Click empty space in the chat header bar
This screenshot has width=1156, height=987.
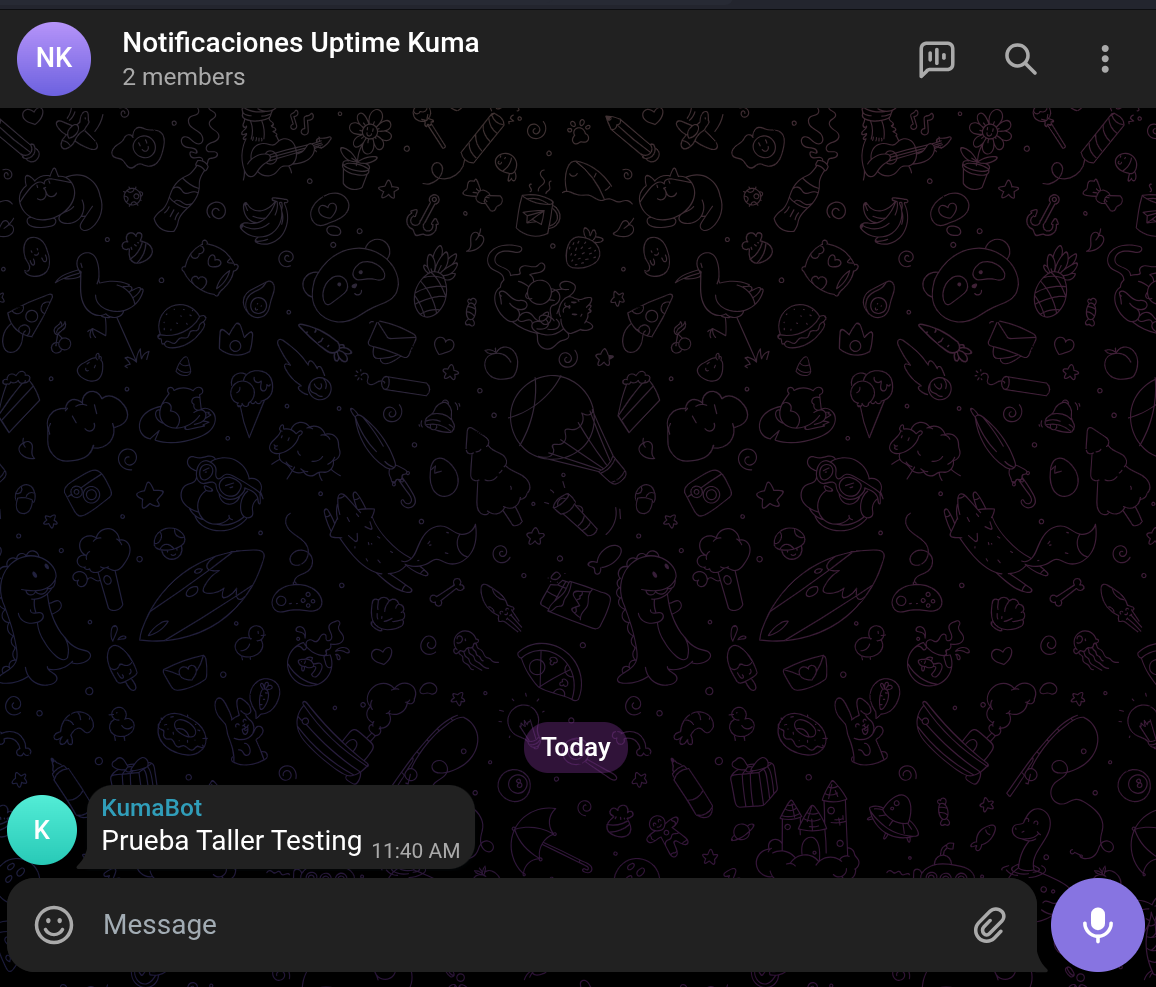click(700, 59)
